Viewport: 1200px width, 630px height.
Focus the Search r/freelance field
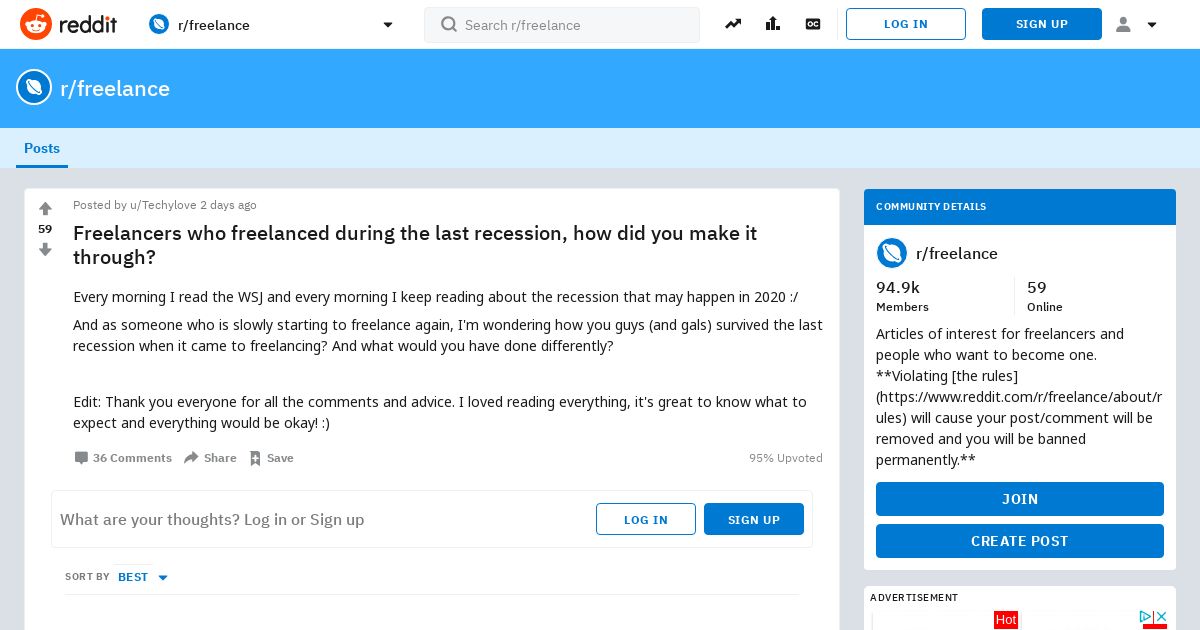pyautogui.click(x=562, y=25)
